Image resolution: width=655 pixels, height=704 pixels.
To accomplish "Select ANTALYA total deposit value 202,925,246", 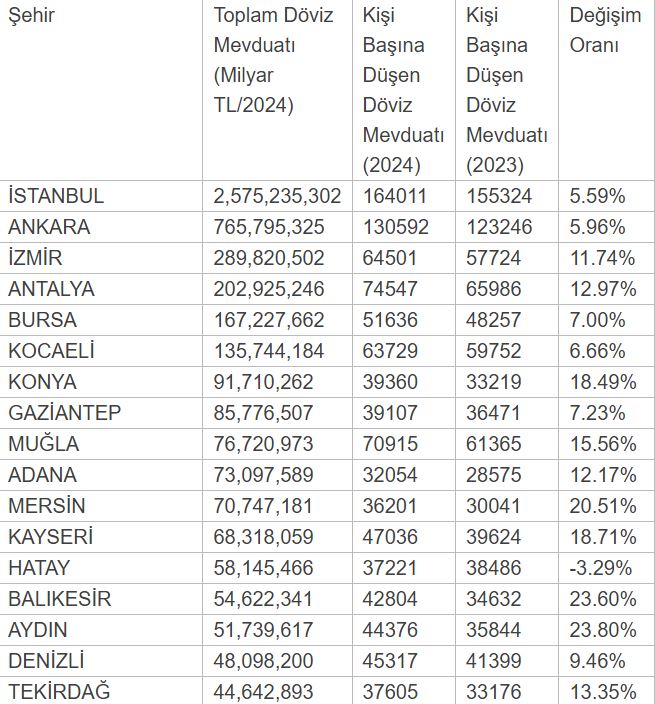I will coord(269,289).
